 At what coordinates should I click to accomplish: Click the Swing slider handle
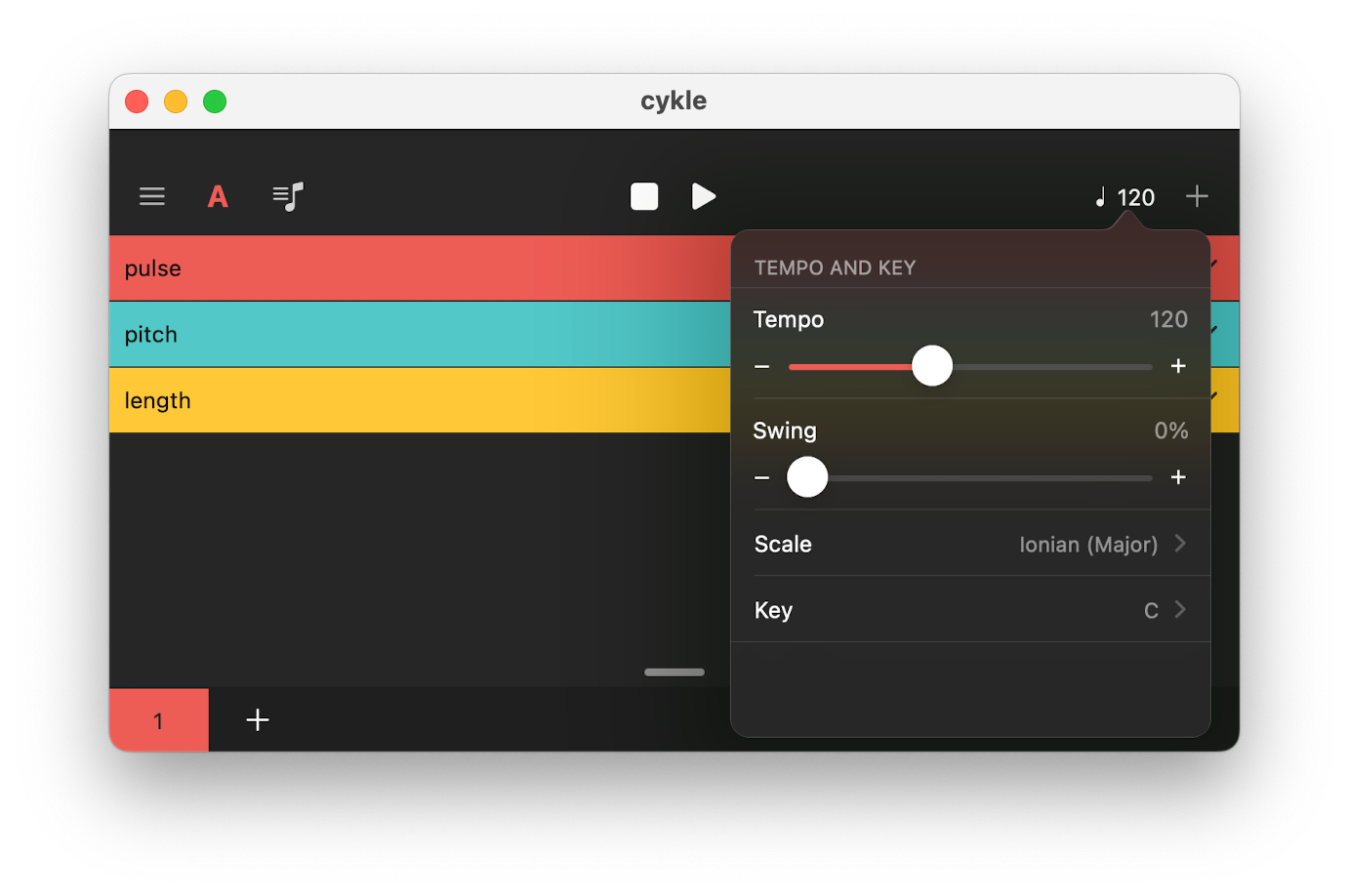tap(807, 477)
